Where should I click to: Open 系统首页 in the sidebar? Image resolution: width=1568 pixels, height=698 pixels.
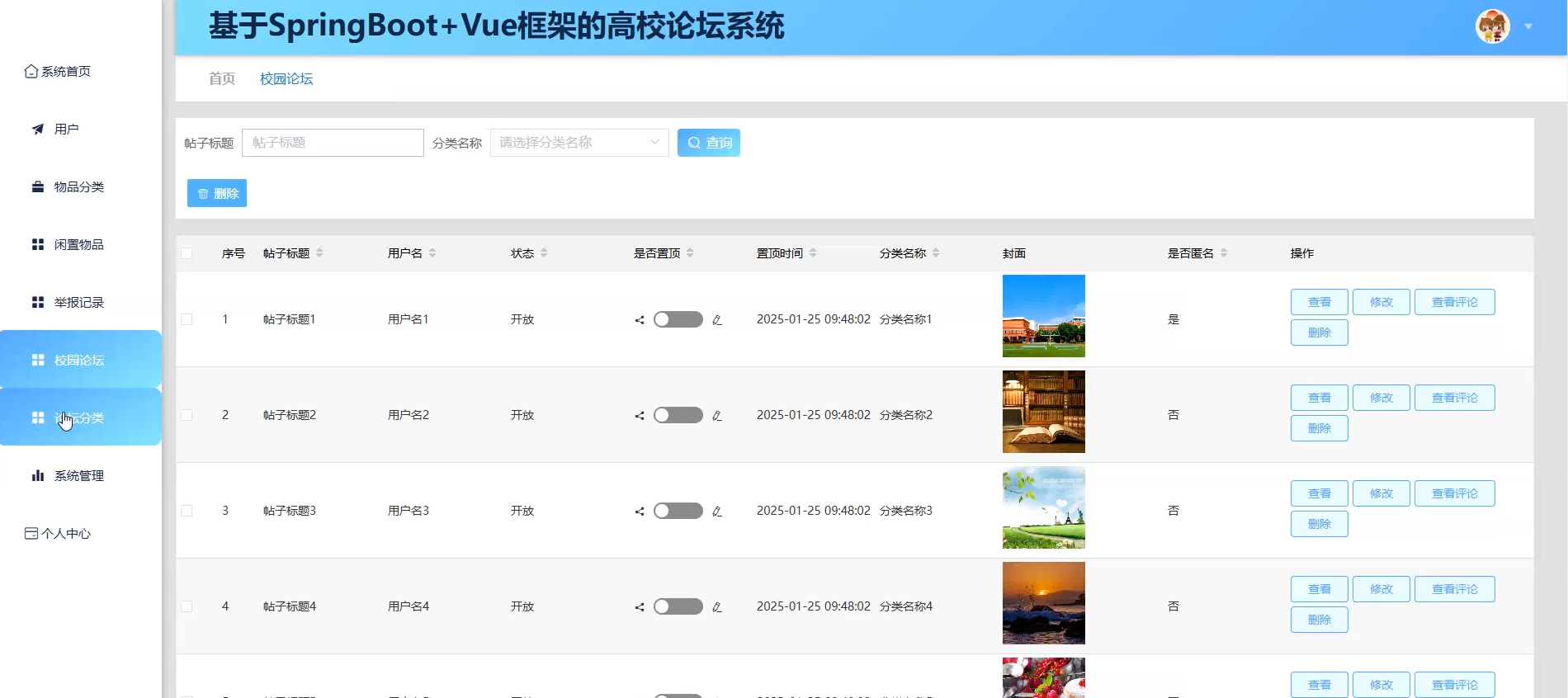pyautogui.click(x=81, y=72)
